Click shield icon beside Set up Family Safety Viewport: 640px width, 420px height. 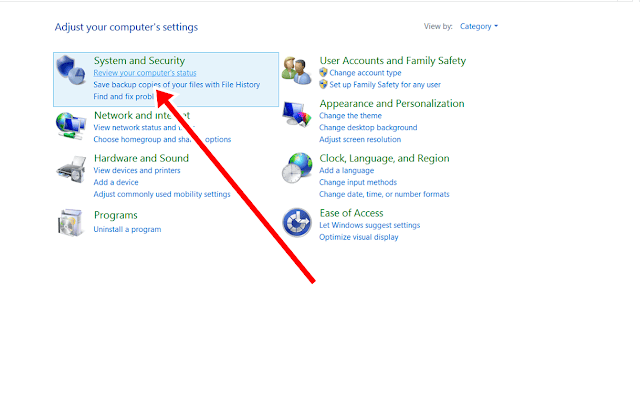point(323,84)
